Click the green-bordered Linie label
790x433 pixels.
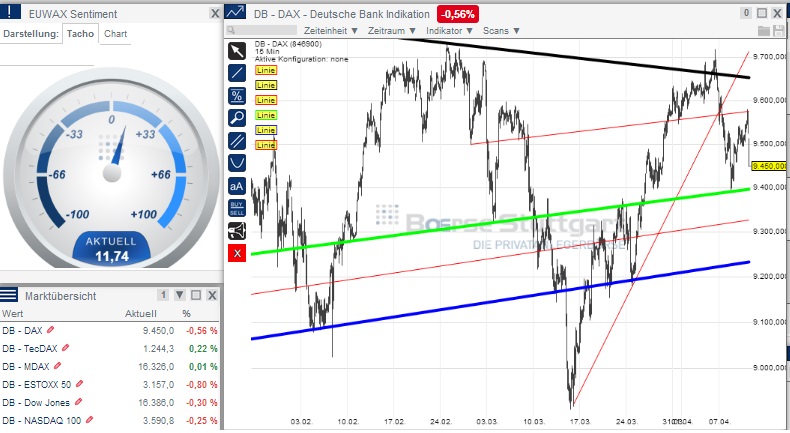pos(266,115)
